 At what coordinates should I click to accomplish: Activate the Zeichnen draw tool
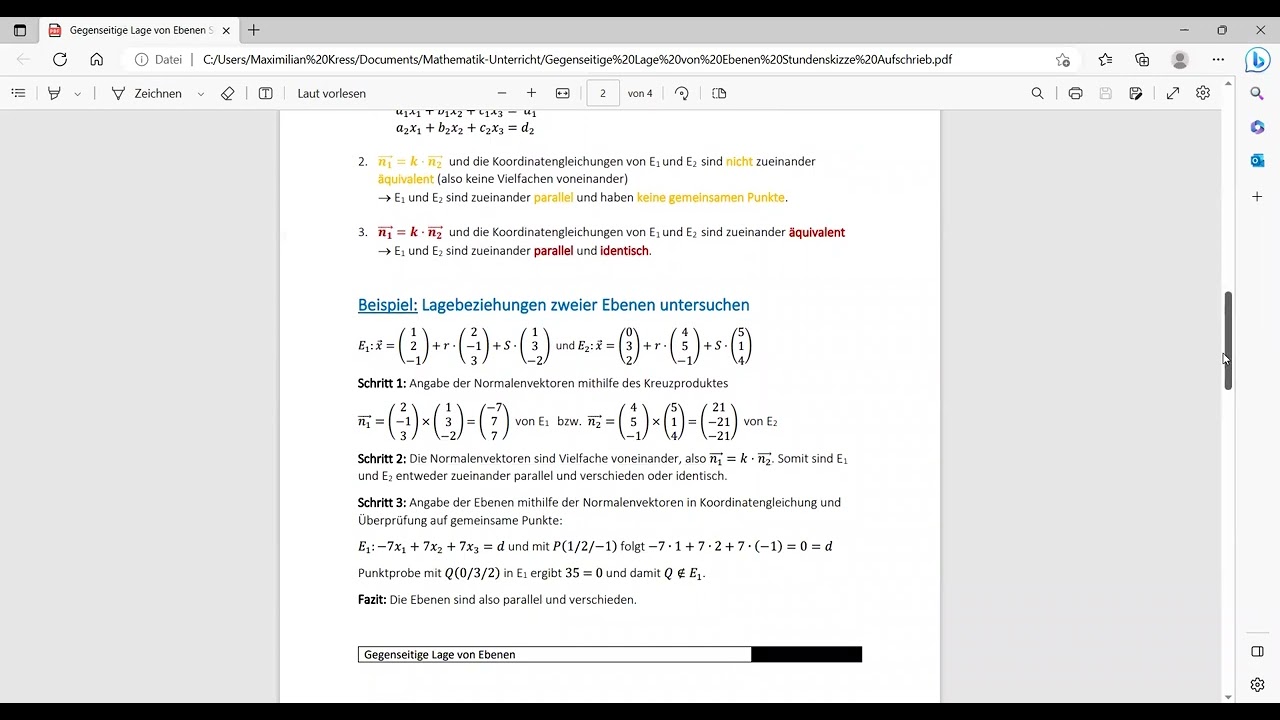tap(146, 93)
